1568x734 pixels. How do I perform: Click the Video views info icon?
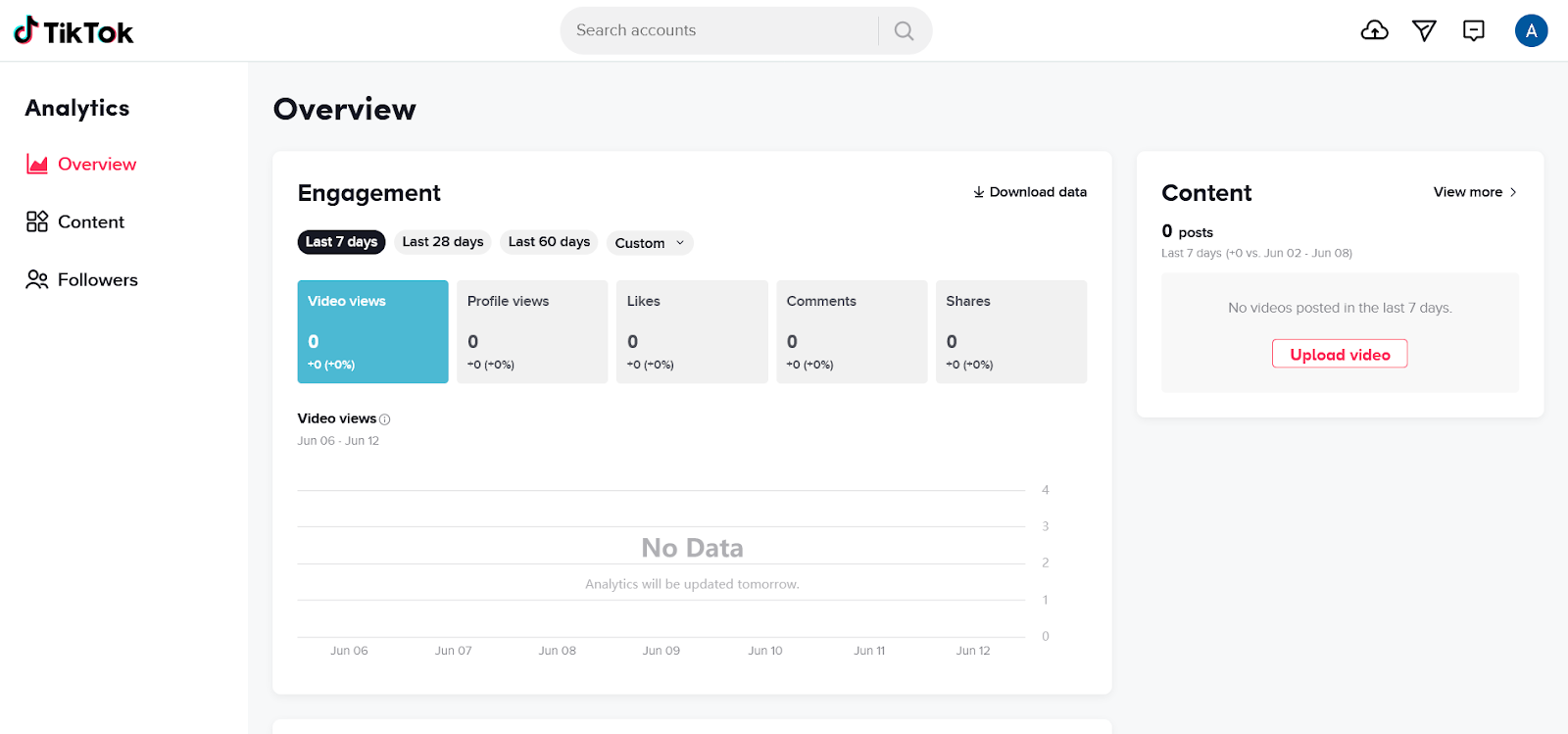pyautogui.click(x=385, y=419)
